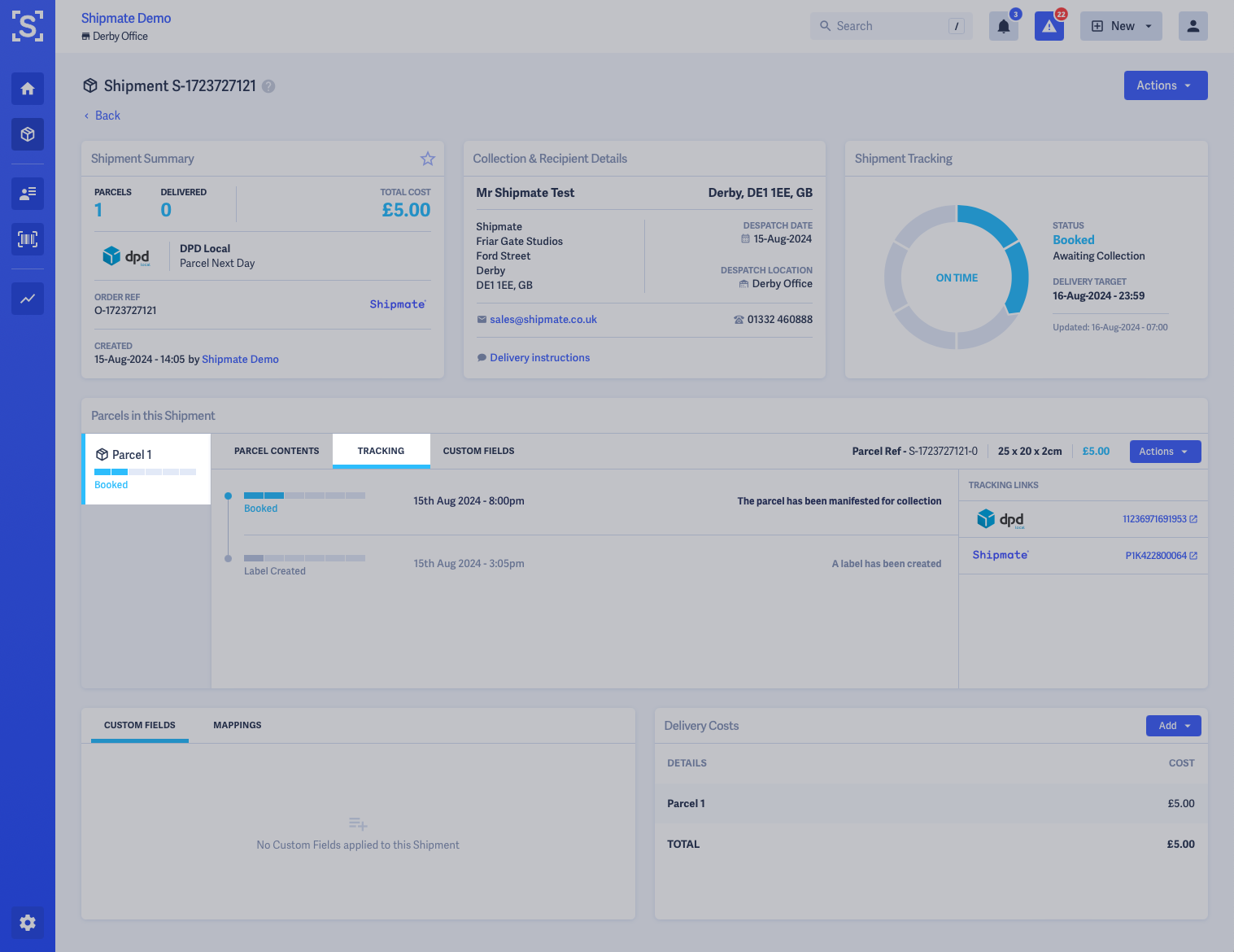Open Shipmate tracking P1K422800064
1234x952 pixels.
1156,556
